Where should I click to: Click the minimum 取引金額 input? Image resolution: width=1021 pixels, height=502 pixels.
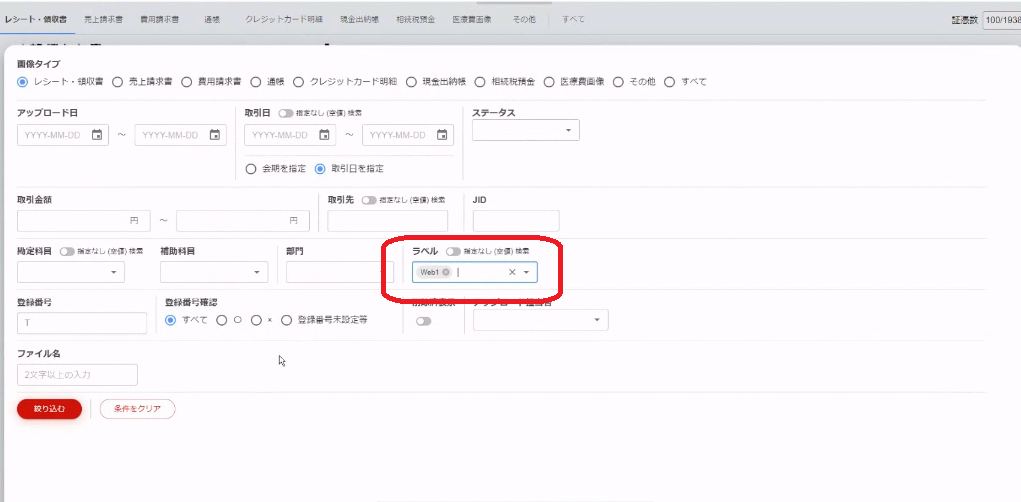pos(84,221)
